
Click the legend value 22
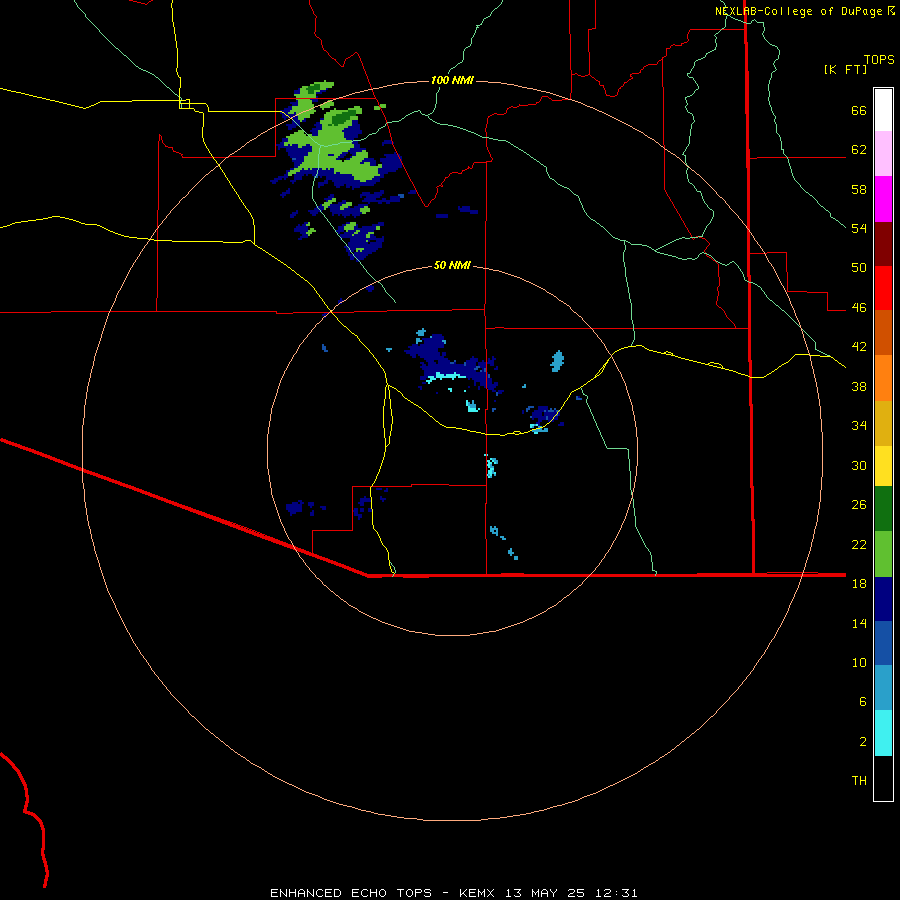click(859, 544)
